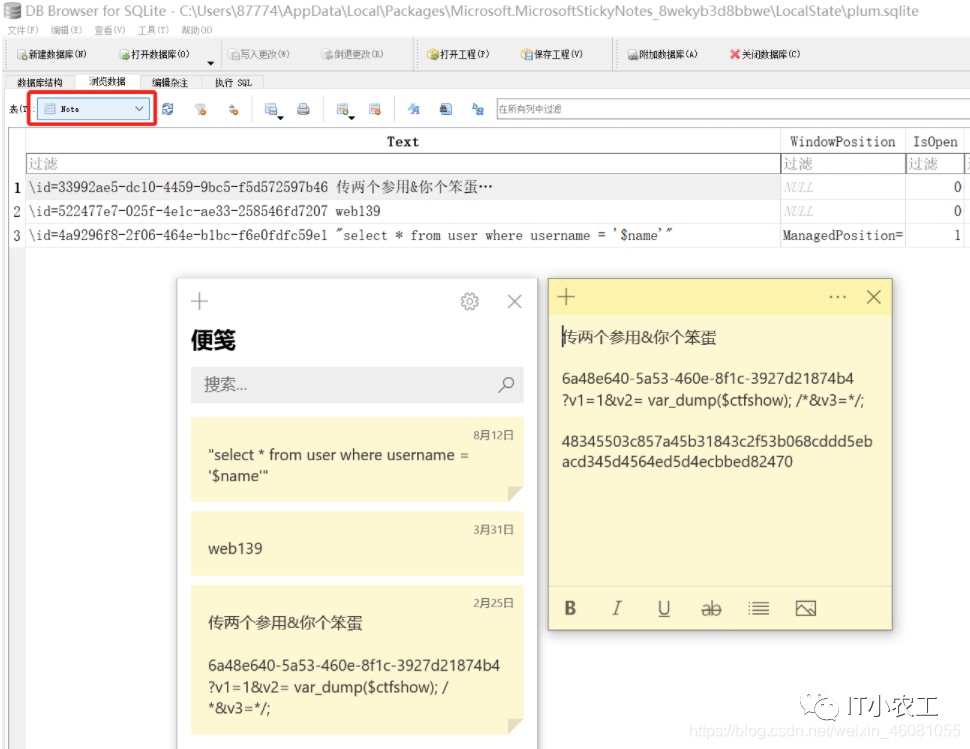The image size is (970, 749).
Task: Open the yellow note's three-dot menu
Action: point(838,297)
